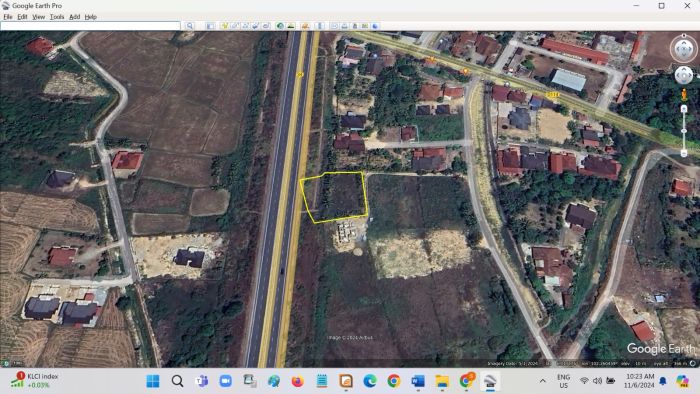Select the Add Path tool
The height and width of the screenshot is (394, 700).
click(x=245, y=26)
